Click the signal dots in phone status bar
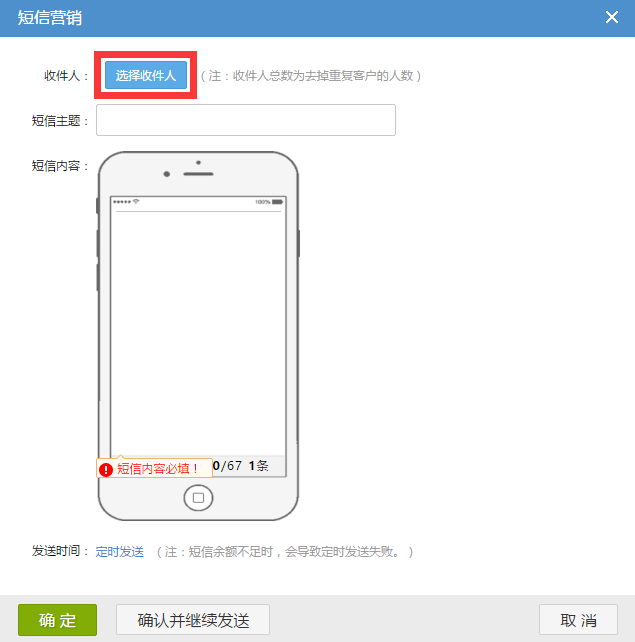This screenshot has width=635, height=642. click(122, 202)
